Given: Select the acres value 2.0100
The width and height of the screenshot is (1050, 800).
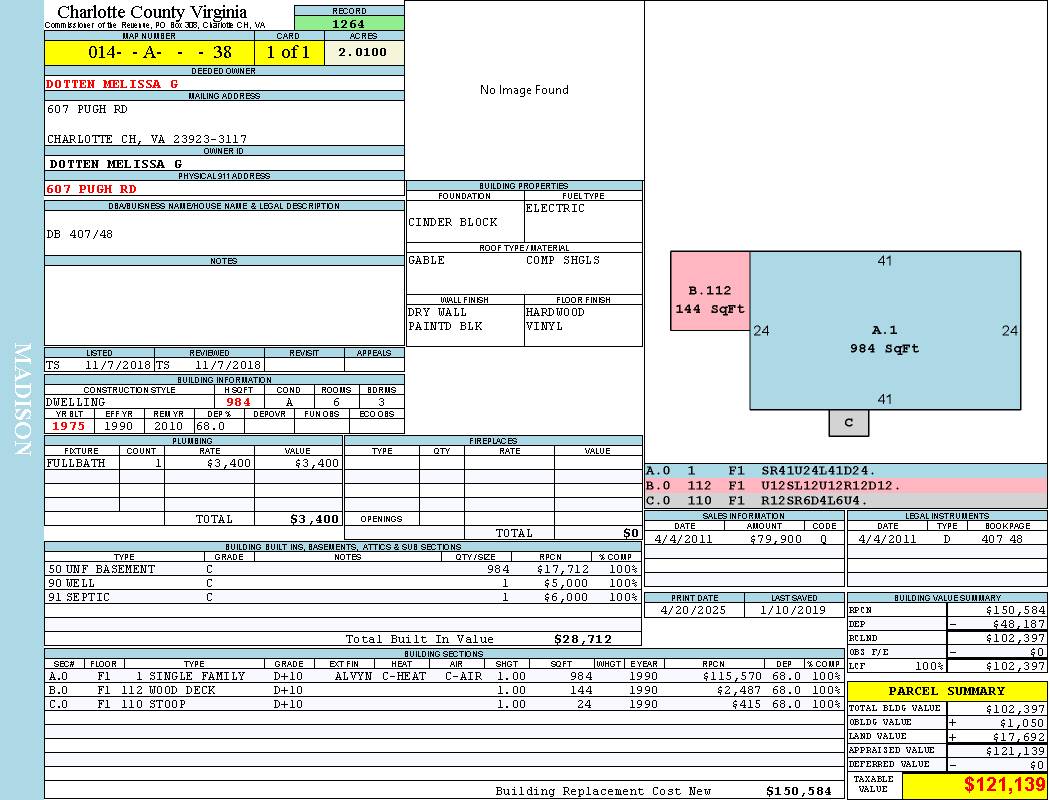Looking at the screenshot, I should pyautogui.click(x=363, y=53).
